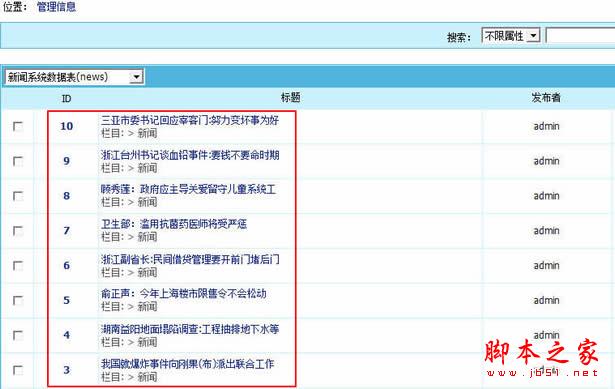Check the box for row ID 7

18,231
